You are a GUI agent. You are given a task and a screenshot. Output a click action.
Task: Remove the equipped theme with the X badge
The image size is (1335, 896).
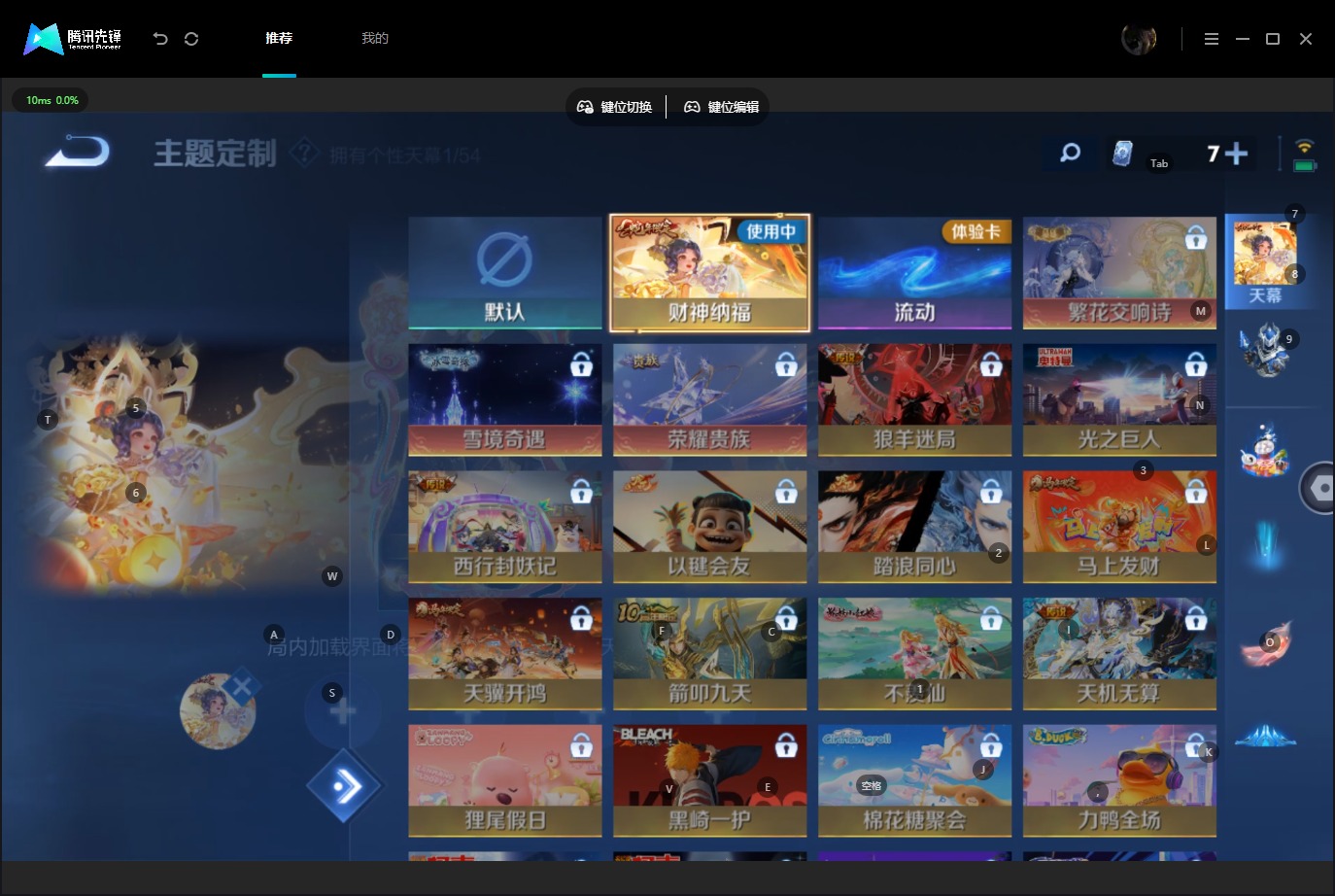point(241,688)
